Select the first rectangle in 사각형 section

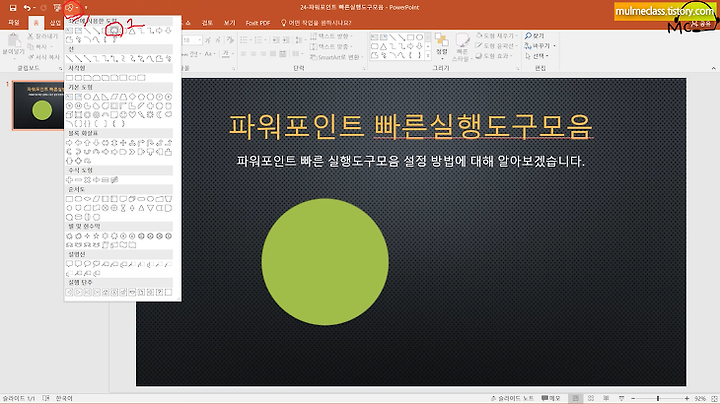point(69,78)
